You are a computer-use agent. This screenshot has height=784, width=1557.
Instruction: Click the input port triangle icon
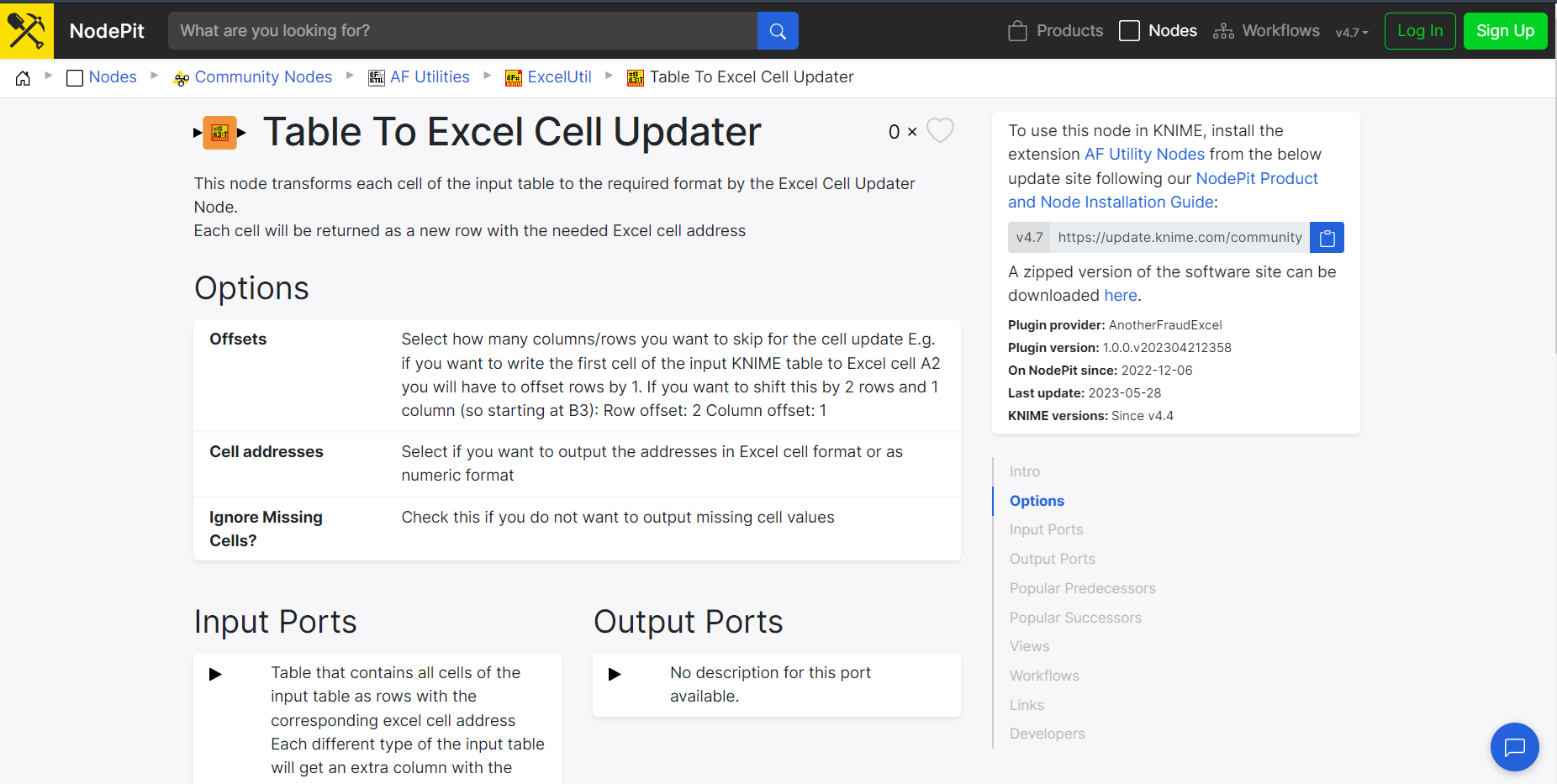215,674
